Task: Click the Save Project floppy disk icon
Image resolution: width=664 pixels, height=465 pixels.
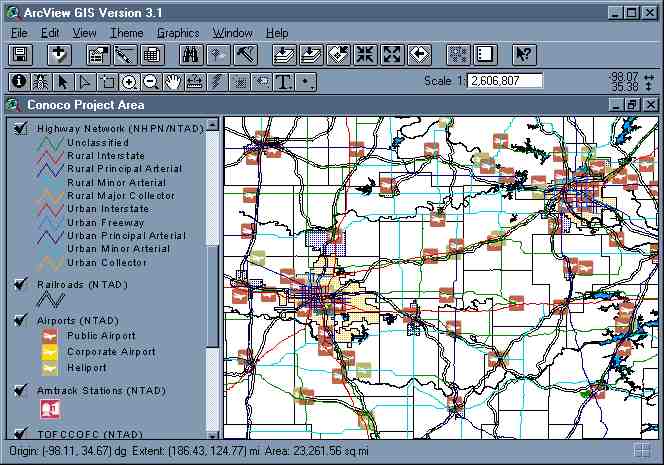Action: pyautogui.click(x=20, y=55)
